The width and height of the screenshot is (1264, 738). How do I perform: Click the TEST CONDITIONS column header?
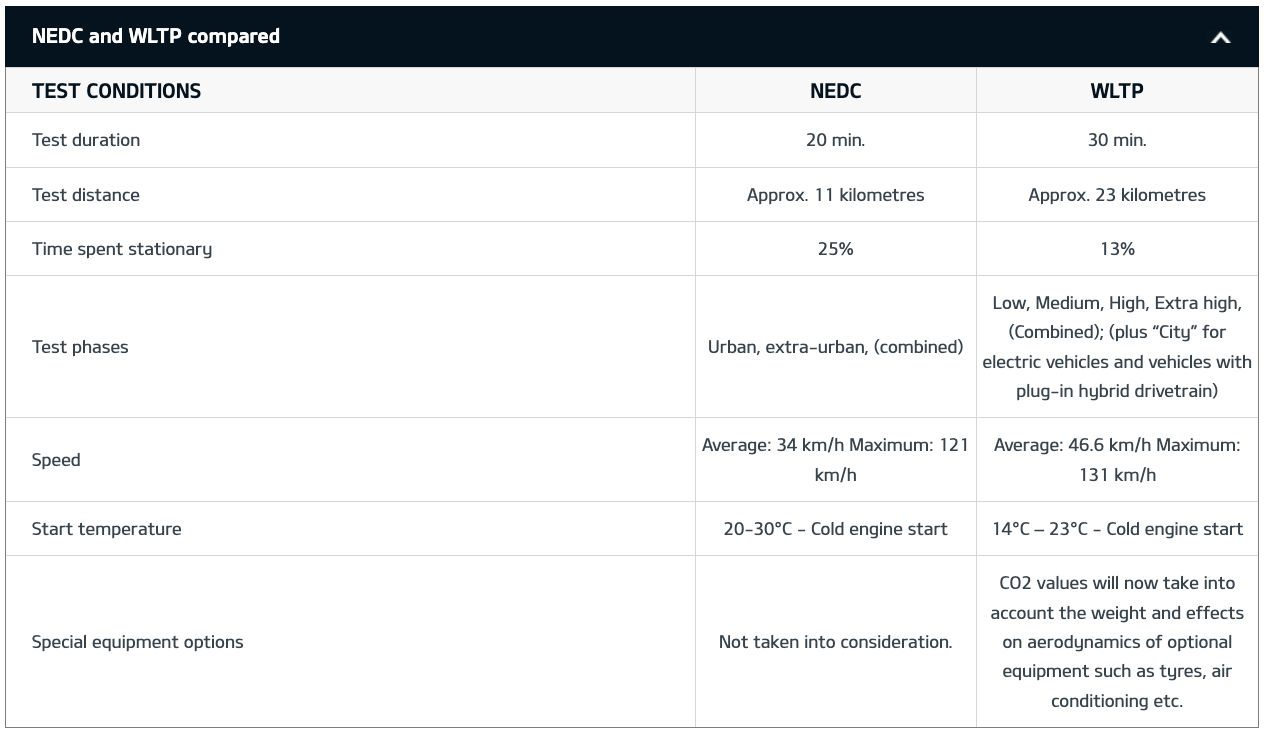pyautogui.click(x=116, y=91)
